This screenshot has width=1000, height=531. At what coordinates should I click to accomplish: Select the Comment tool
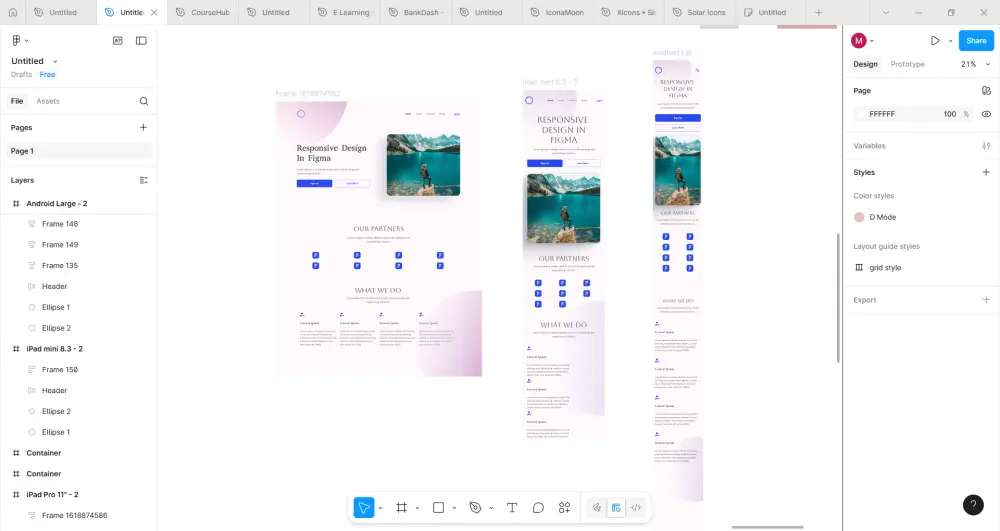[x=538, y=507]
